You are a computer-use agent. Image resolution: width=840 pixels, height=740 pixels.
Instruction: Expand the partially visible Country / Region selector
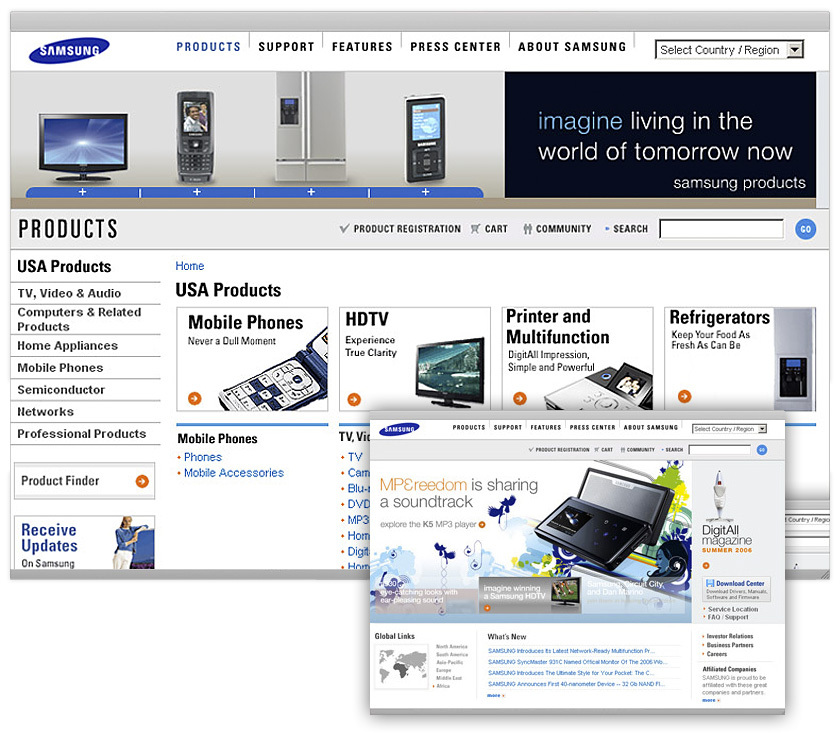coord(812,520)
